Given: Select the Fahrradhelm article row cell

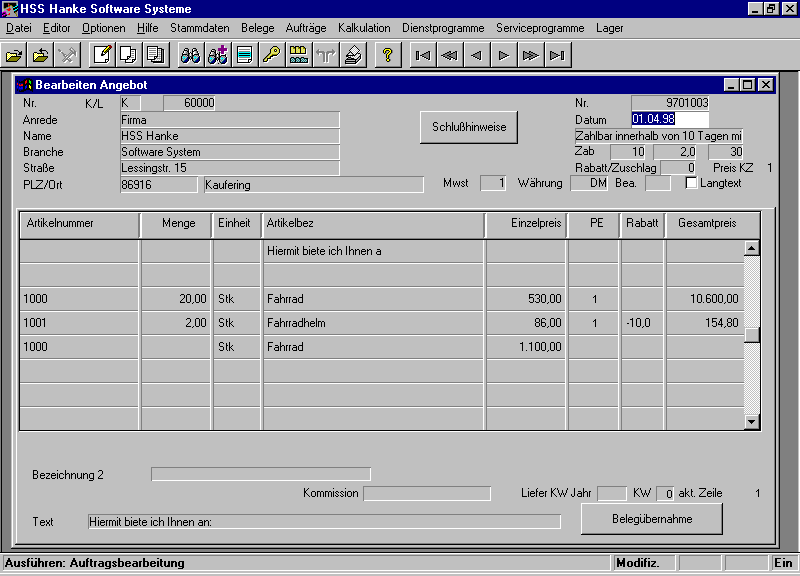Looking at the screenshot, I should pyautogui.click(x=372, y=323).
